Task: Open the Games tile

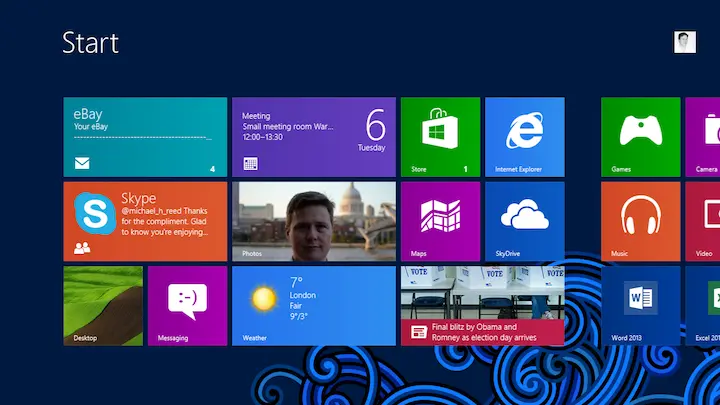Action: (640, 136)
